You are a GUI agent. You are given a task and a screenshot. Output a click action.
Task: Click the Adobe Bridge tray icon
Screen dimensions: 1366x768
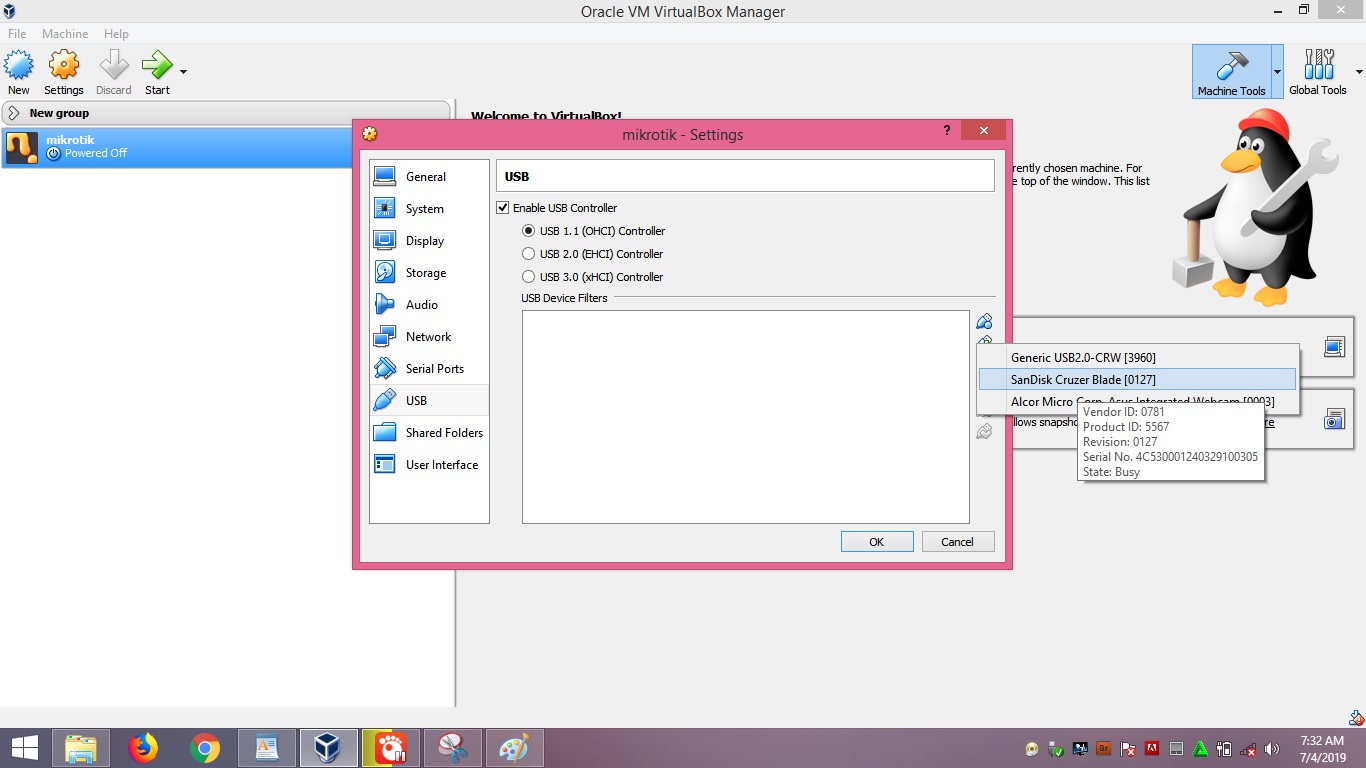coord(1104,748)
